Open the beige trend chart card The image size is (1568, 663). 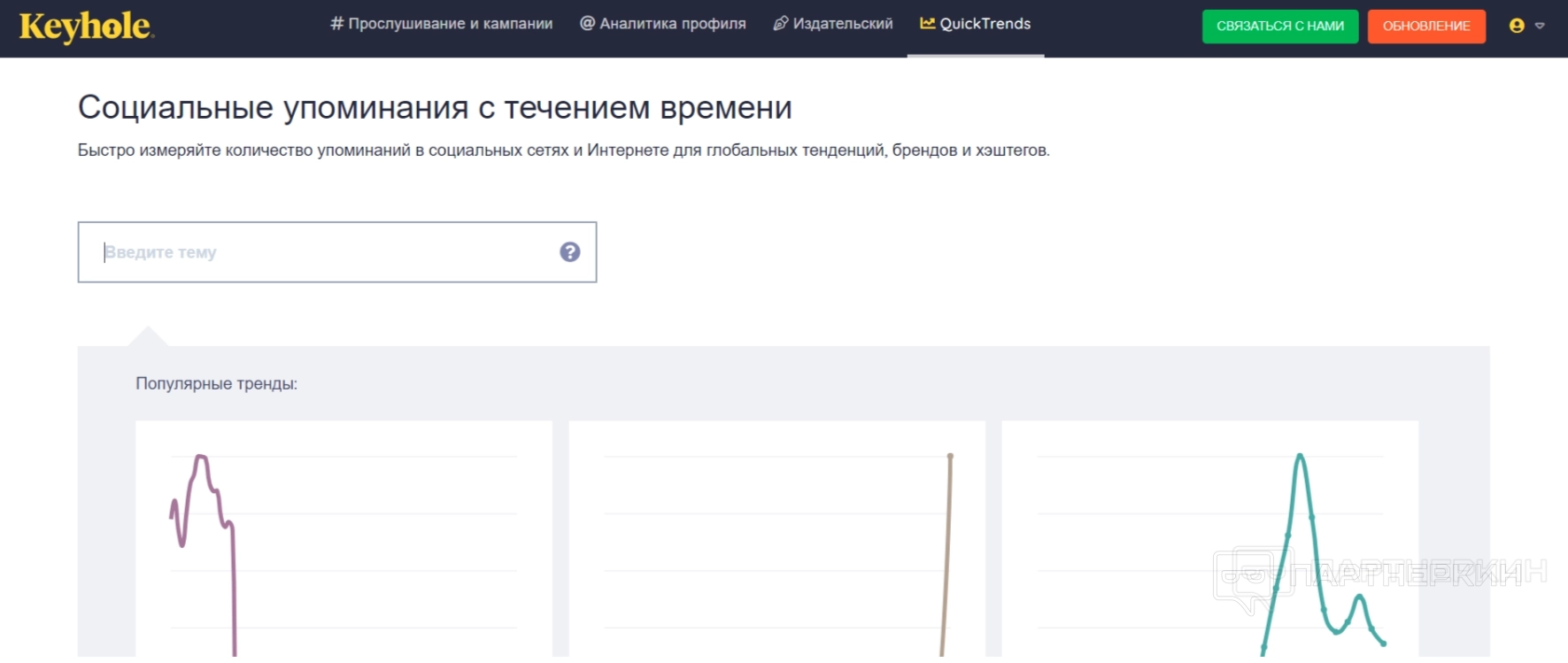(x=776, y=539)
